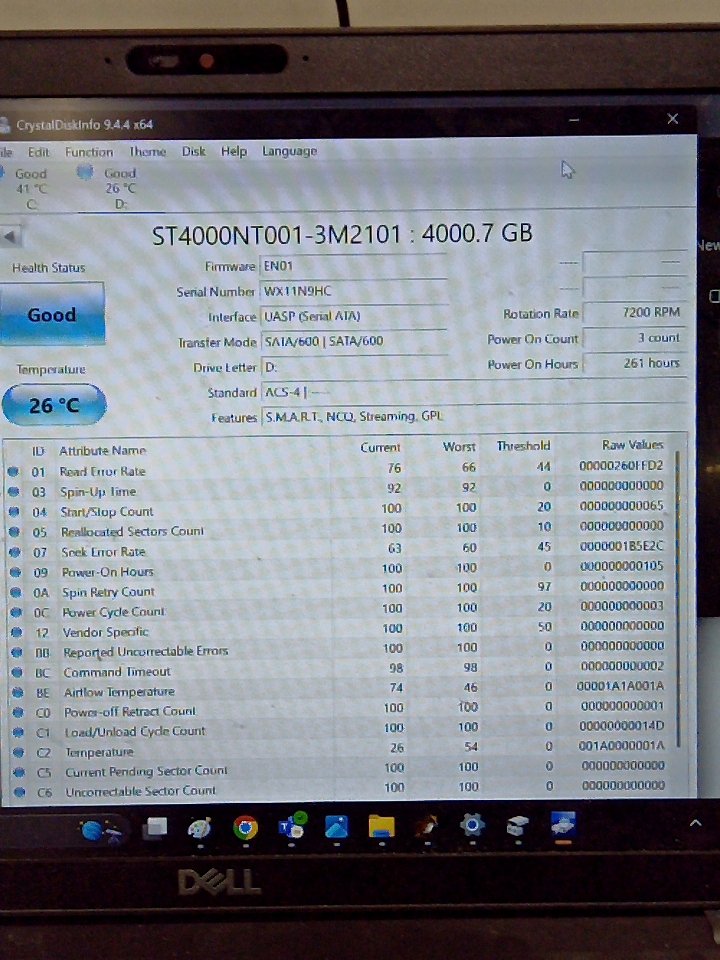
Task: Click the status dot for Vendor Specific
Action: [x=17, y=632]
